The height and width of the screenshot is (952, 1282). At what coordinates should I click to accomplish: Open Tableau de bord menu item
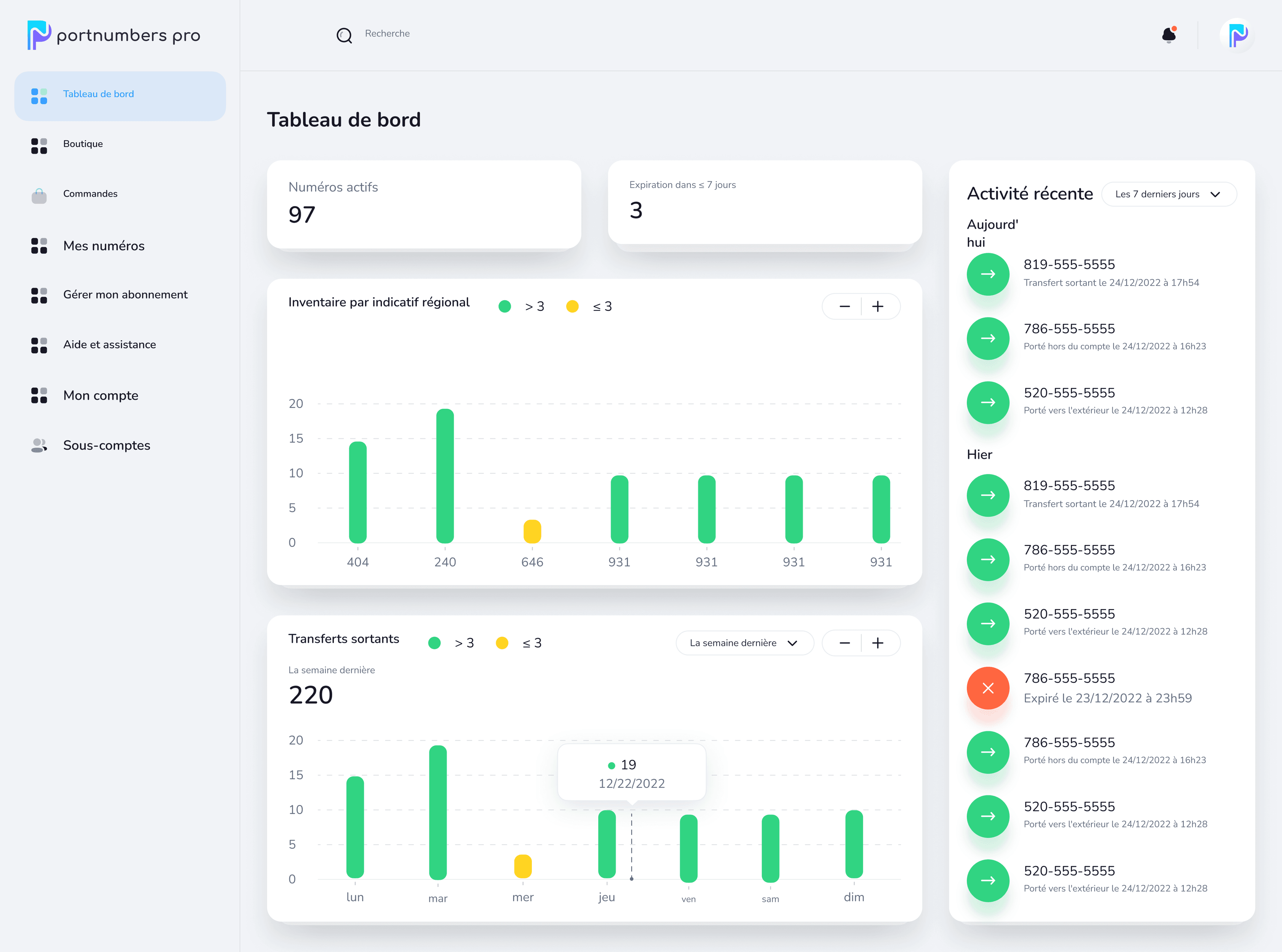(x=120, y=96)
